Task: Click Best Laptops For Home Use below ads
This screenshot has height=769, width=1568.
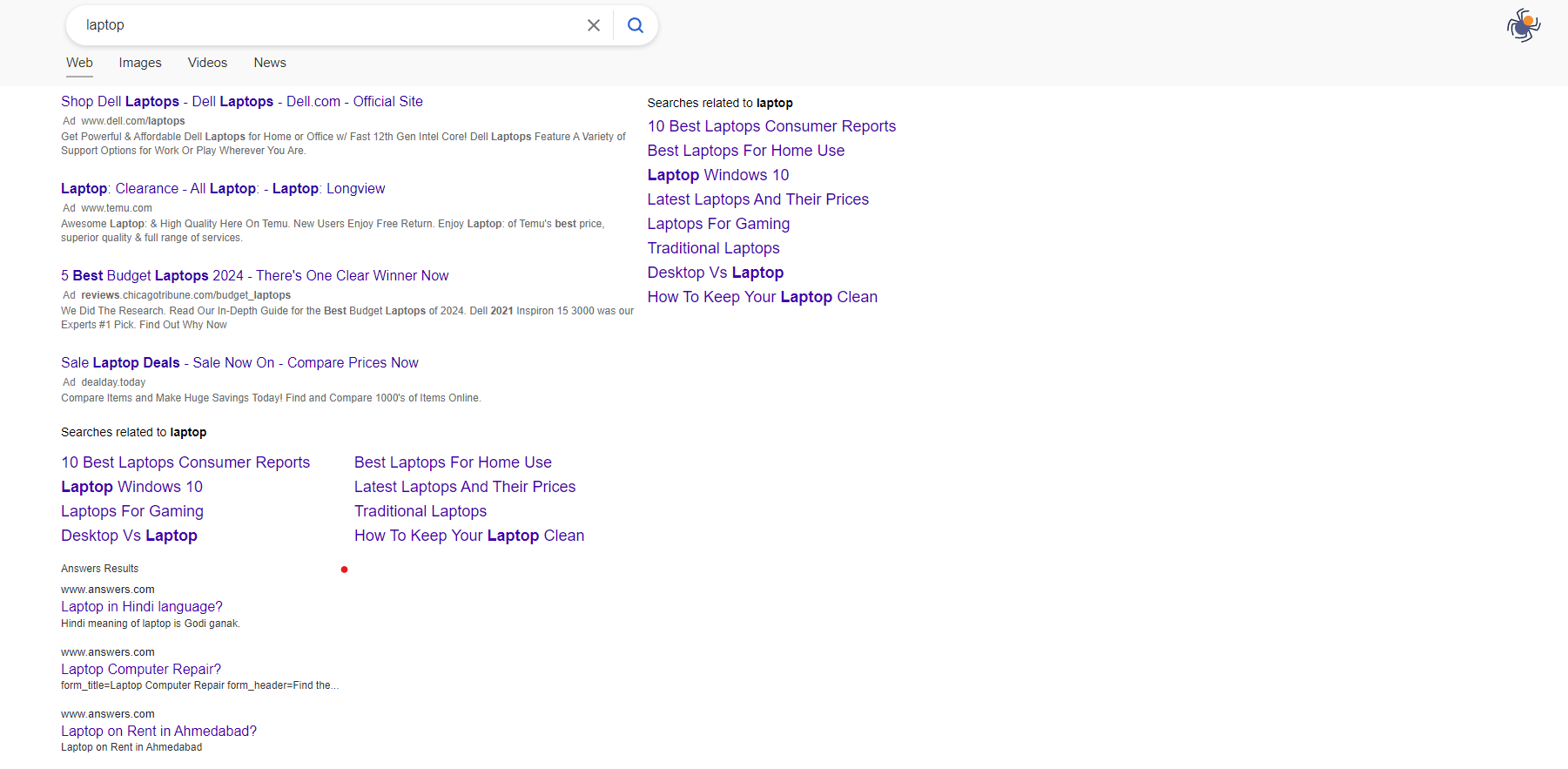Action: coord(453,462)
